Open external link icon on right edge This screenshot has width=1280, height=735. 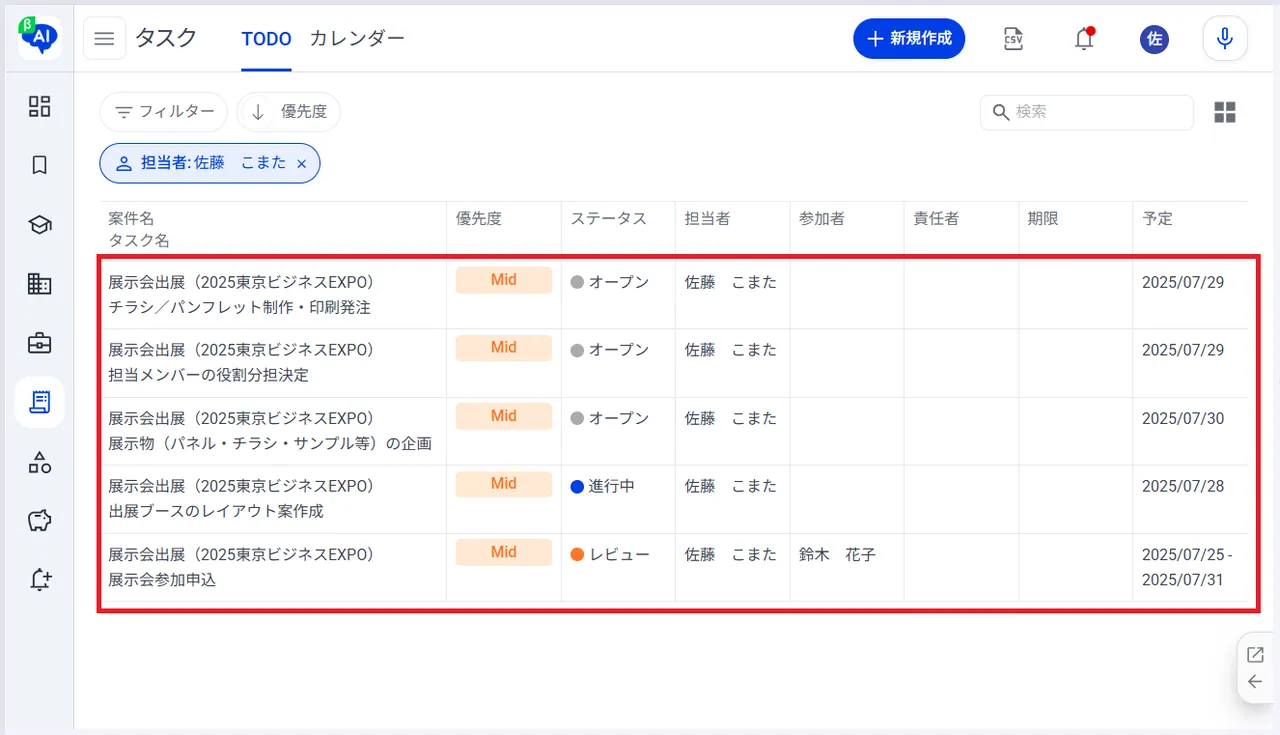[1255, 655]
